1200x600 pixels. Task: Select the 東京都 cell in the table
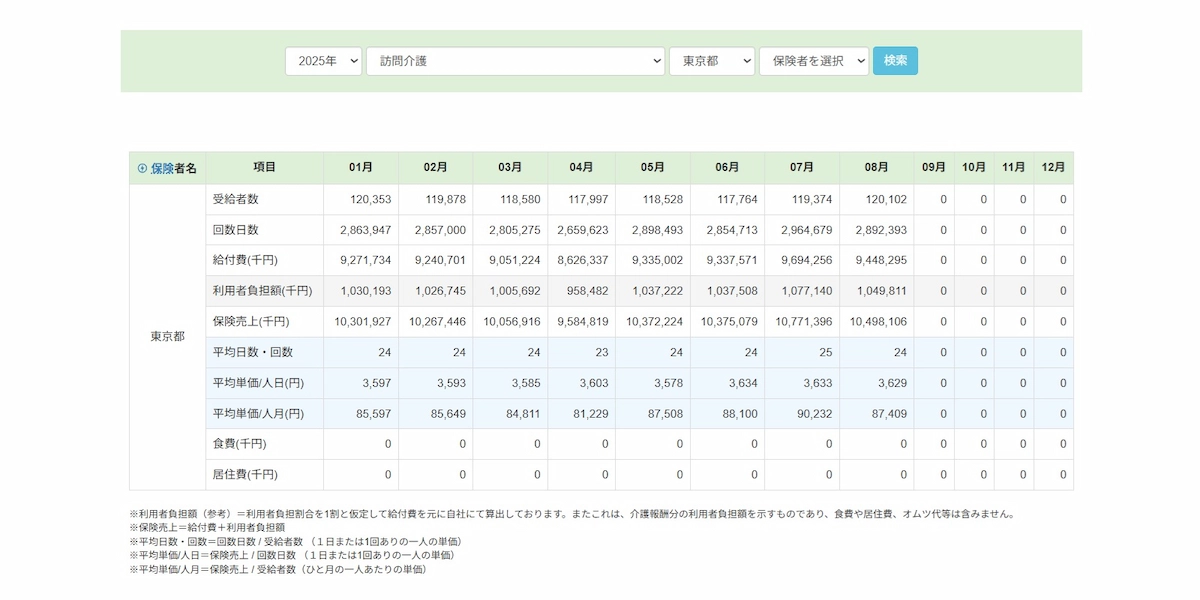167,336
